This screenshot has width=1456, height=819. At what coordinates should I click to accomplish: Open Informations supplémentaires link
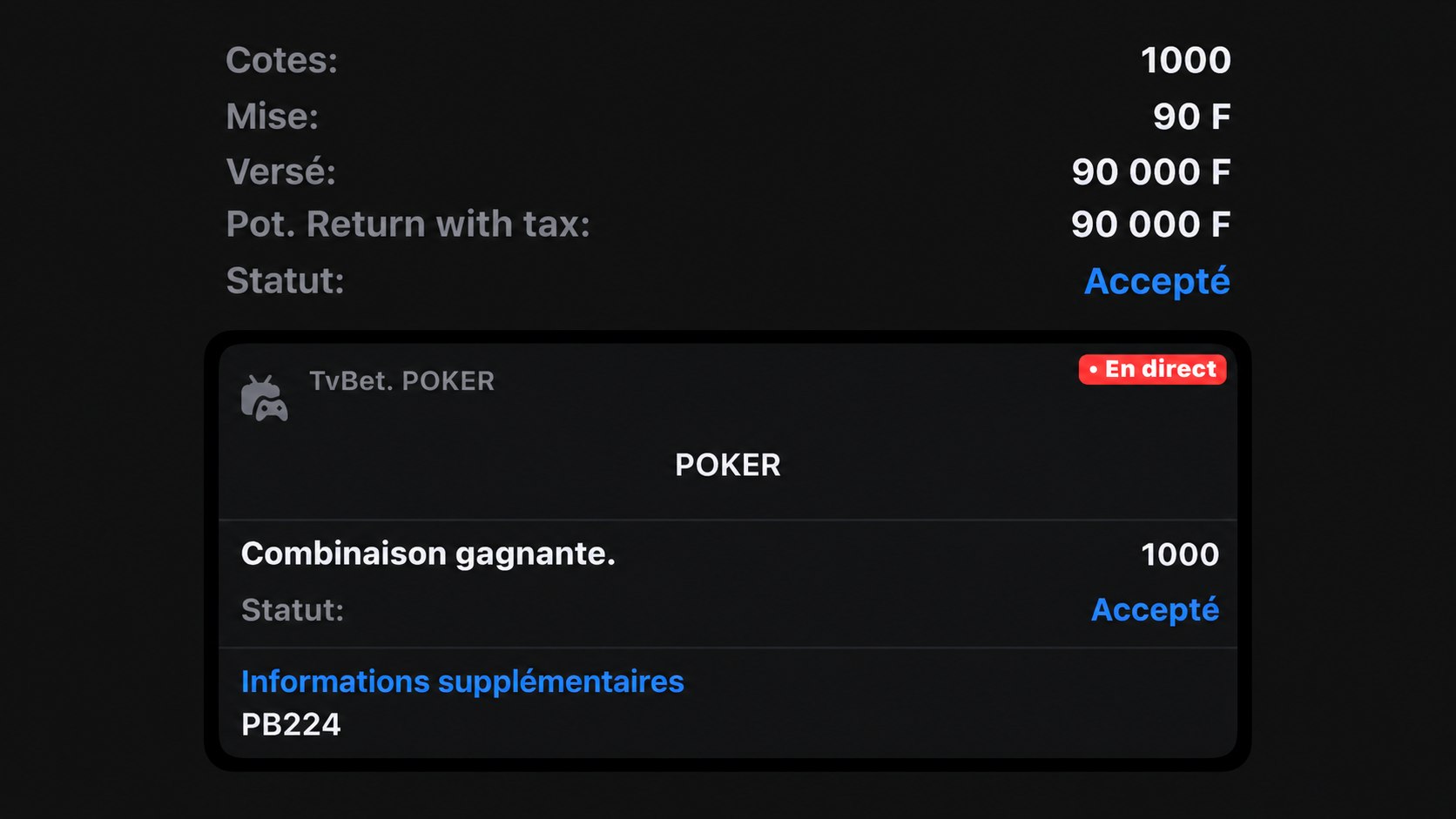pyautogui.click(x=462, y=681)
